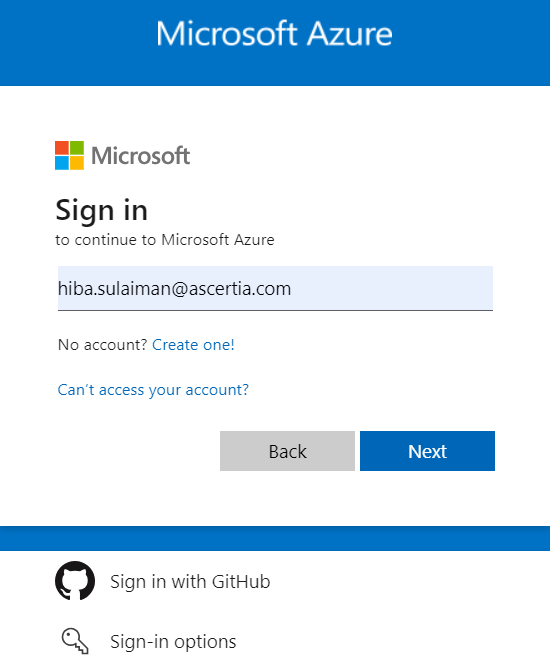Click the red square of Microsoft logo
The height and width of the screenshot is (671, 550).
click(62, 148)
